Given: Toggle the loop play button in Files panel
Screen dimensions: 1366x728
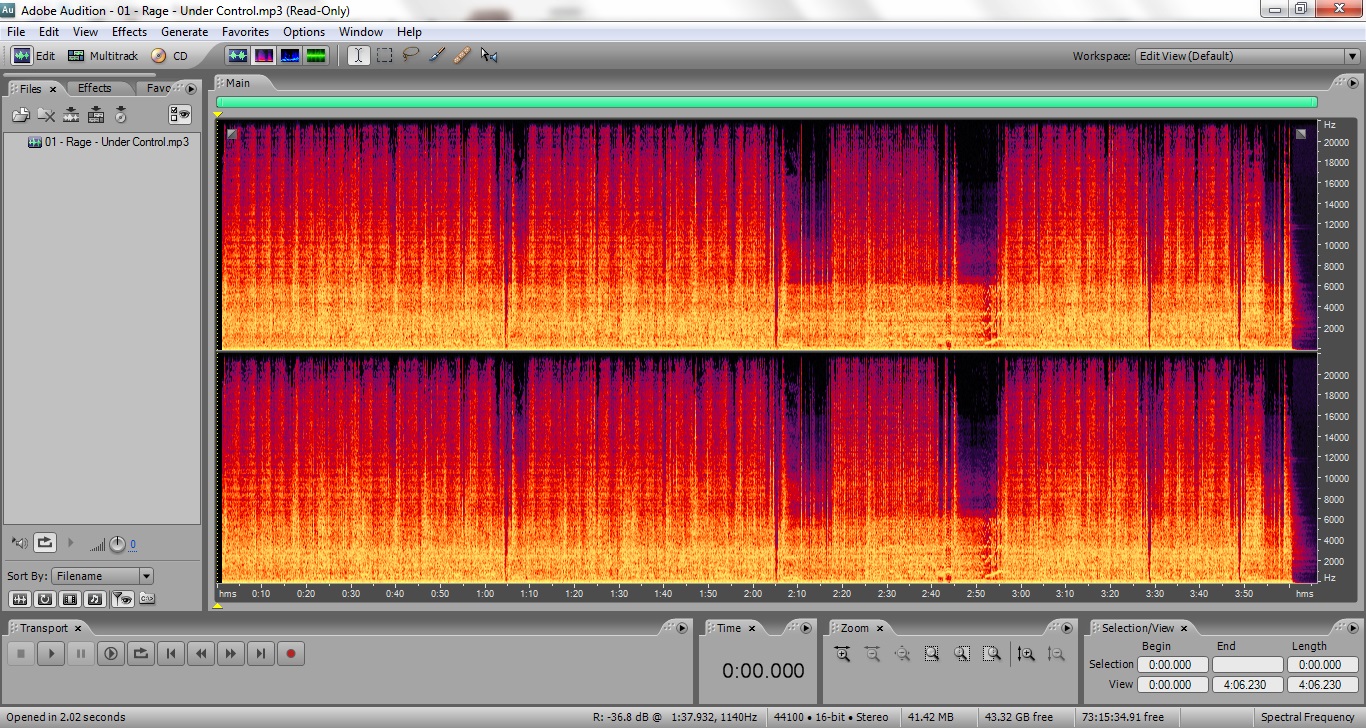Looking at the screenshot, I should (x=45, y=543).
